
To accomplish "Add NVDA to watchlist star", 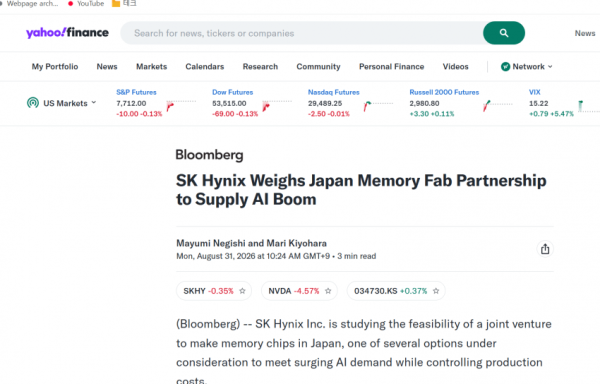I will tap(328, 291).
